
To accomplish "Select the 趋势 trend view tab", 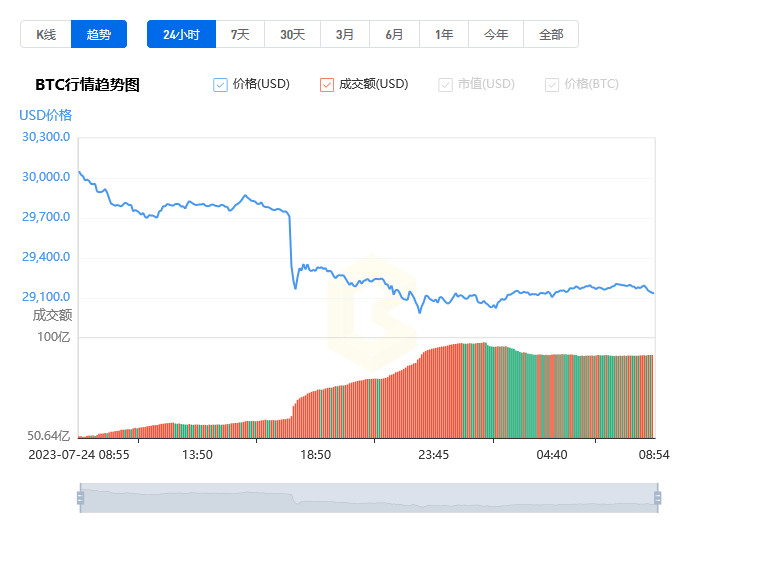I will coord(99,34).
